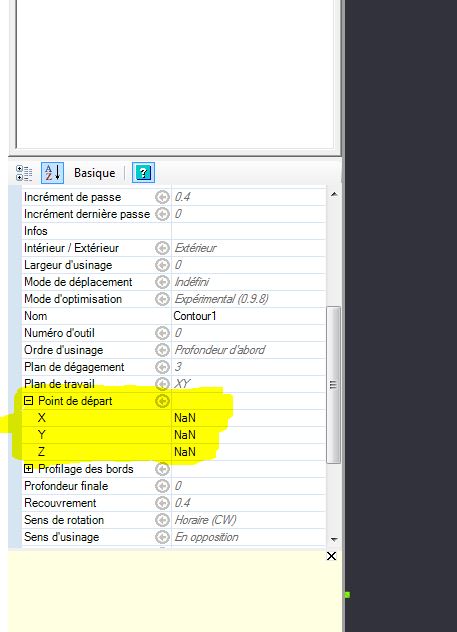Click the scrollbar up arrow

point(334,194)
